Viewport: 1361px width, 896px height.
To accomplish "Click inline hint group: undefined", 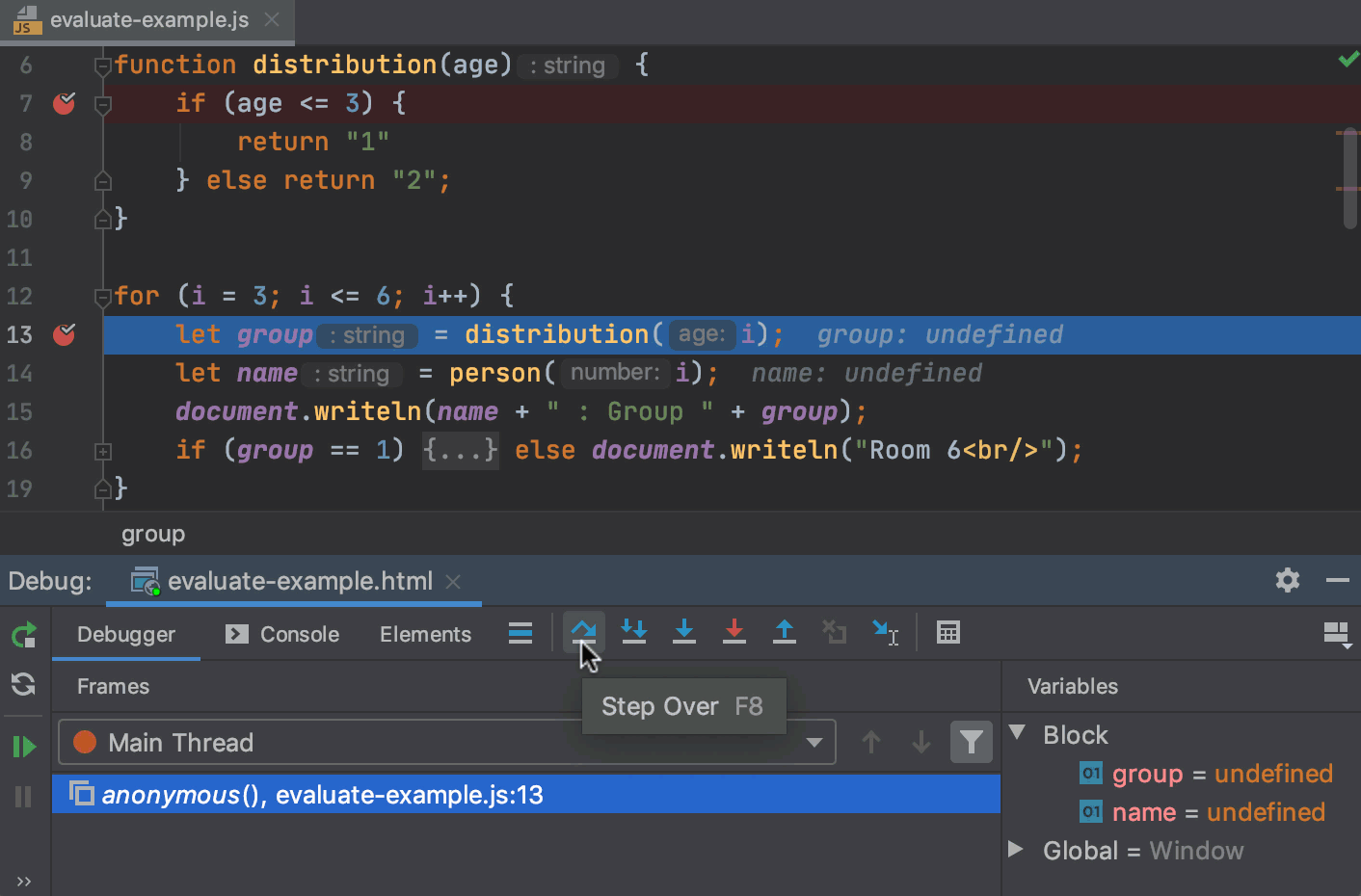I will click(940, 334).
